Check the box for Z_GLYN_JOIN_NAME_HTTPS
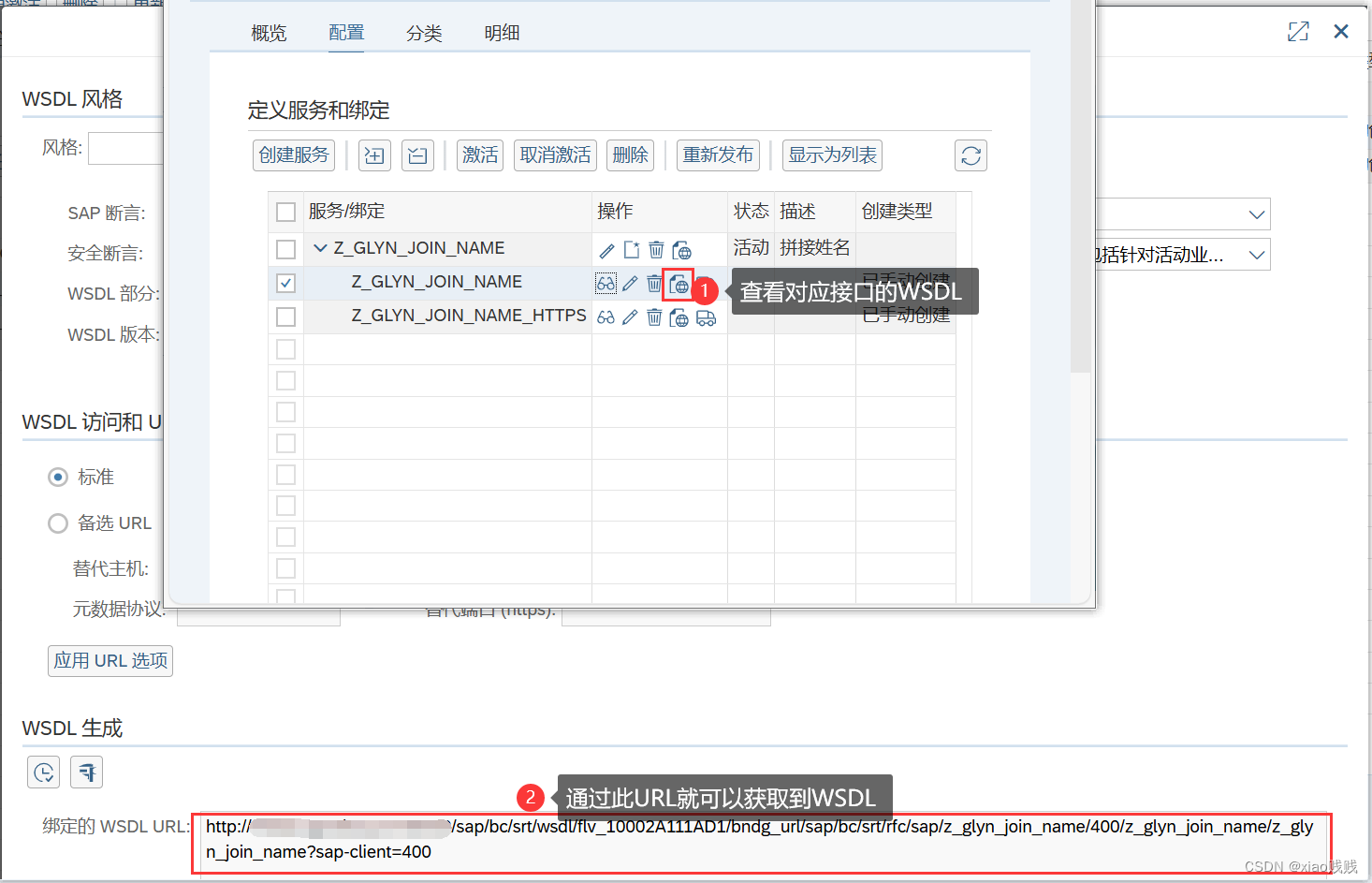 tap(286, 316)
